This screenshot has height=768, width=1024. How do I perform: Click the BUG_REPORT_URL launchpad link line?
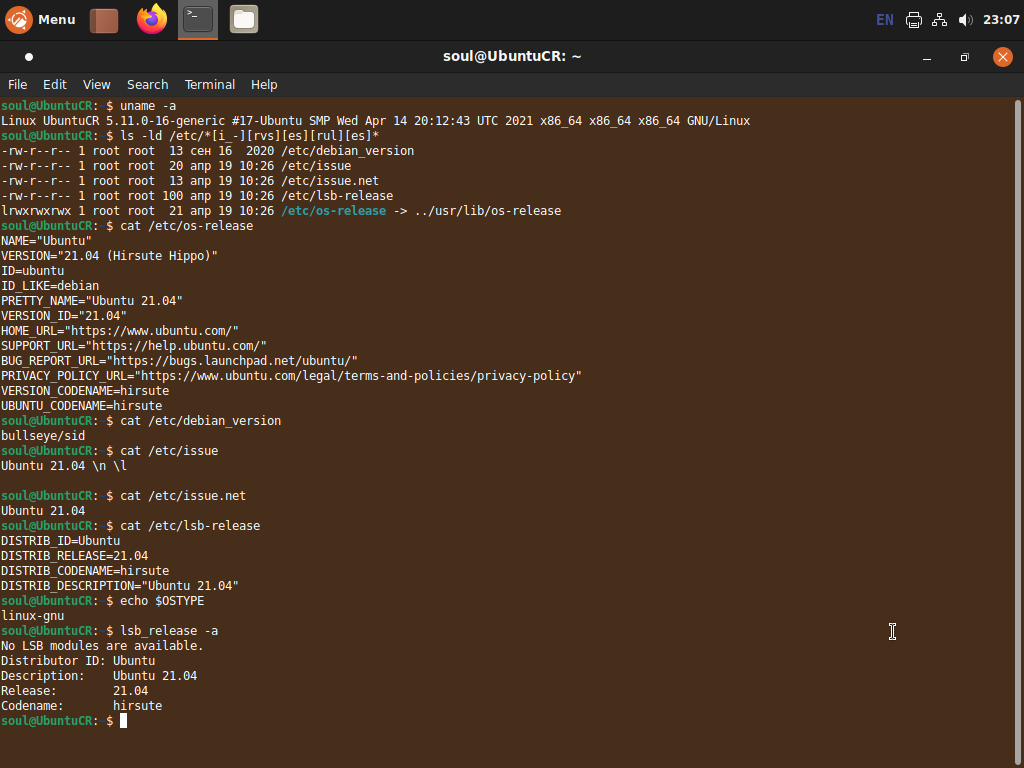coord(179,361)
